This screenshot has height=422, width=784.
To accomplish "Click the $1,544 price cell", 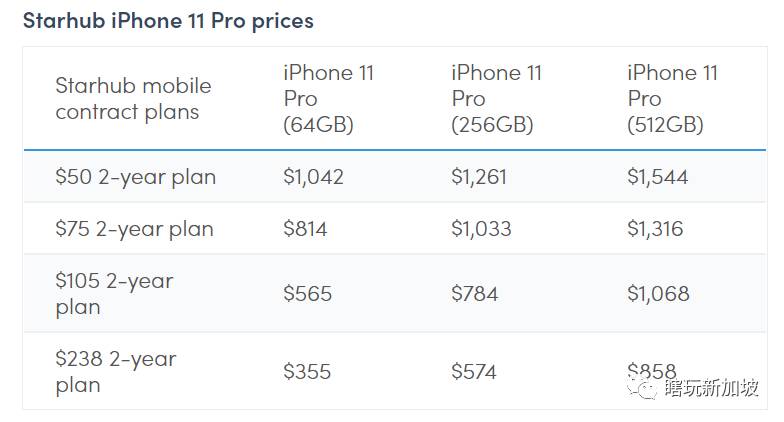I will [657, 177].
